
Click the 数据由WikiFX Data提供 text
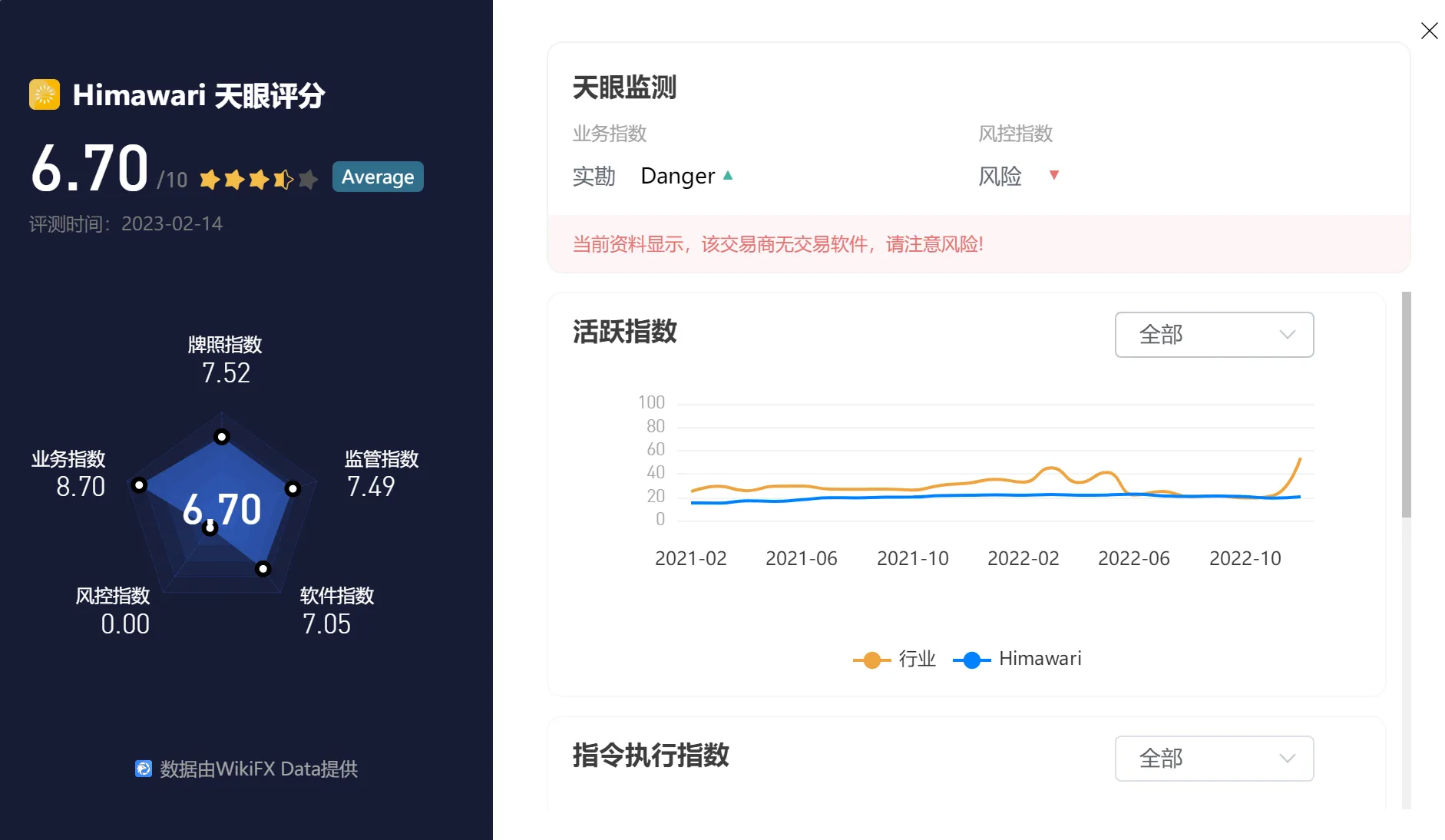pos(259,769)
